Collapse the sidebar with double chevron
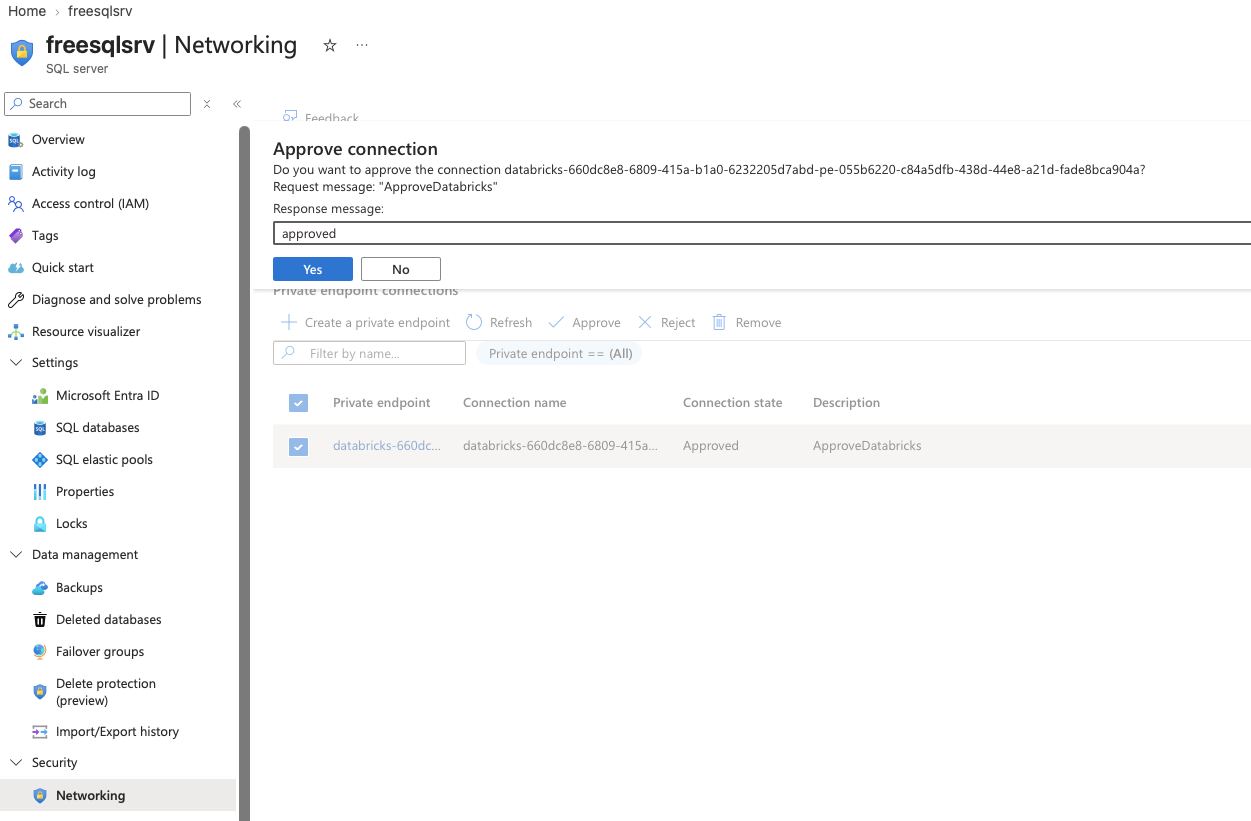This screenshot has height=821, width=1251. [237, 104]
